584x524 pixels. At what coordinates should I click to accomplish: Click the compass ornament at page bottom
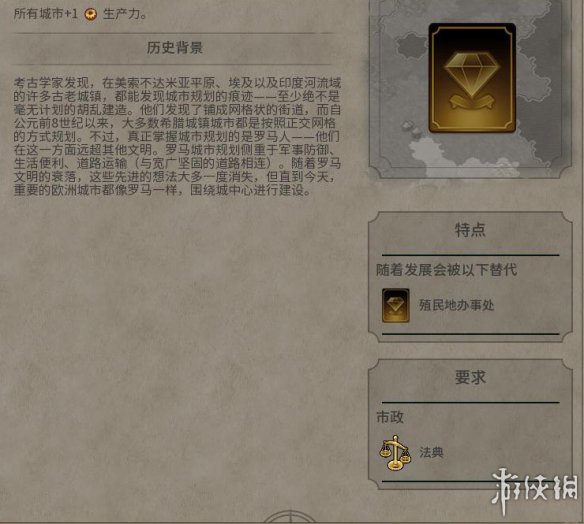pyautogui.click(x=290, y=517)
